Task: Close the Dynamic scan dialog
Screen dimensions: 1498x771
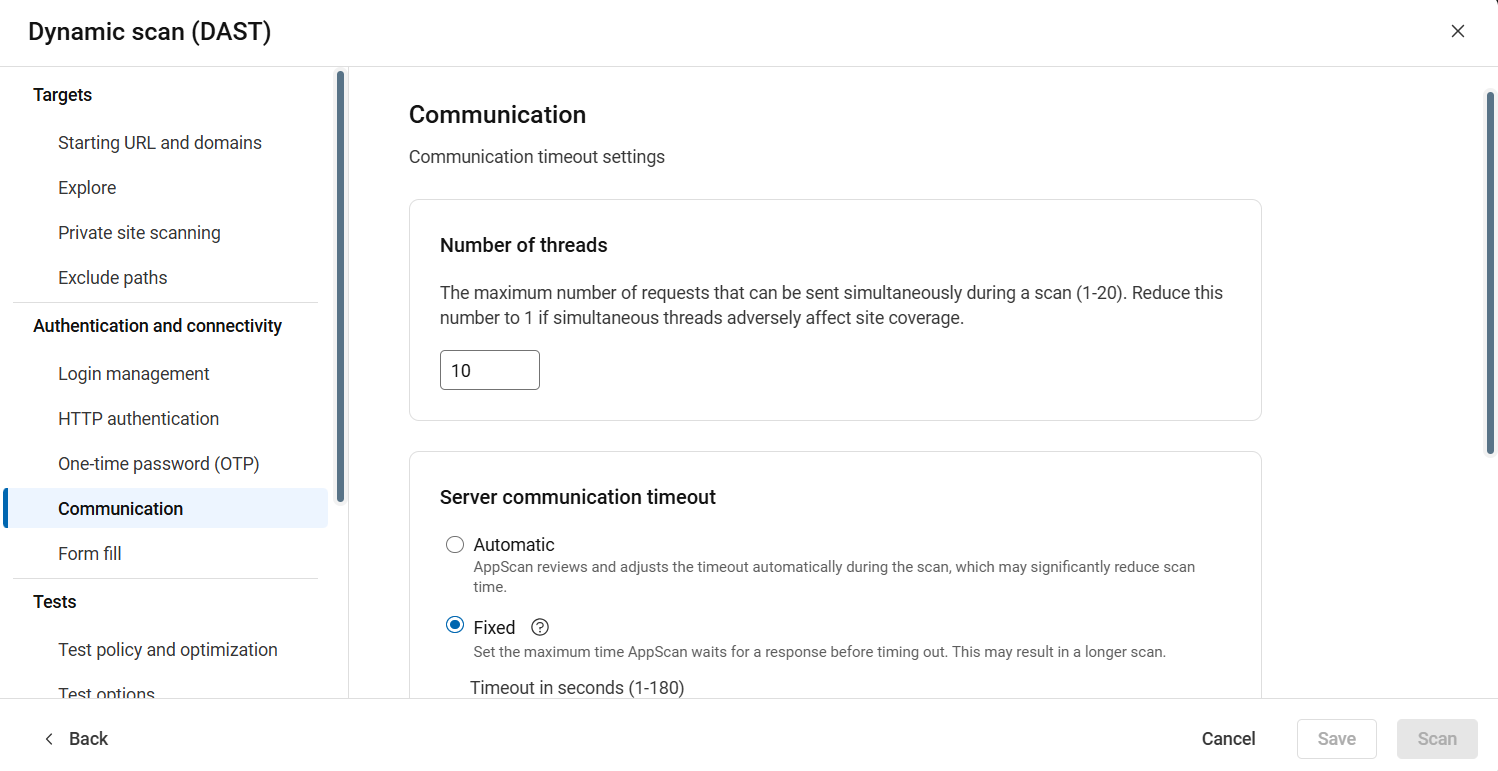Action: click(1457, 31)
